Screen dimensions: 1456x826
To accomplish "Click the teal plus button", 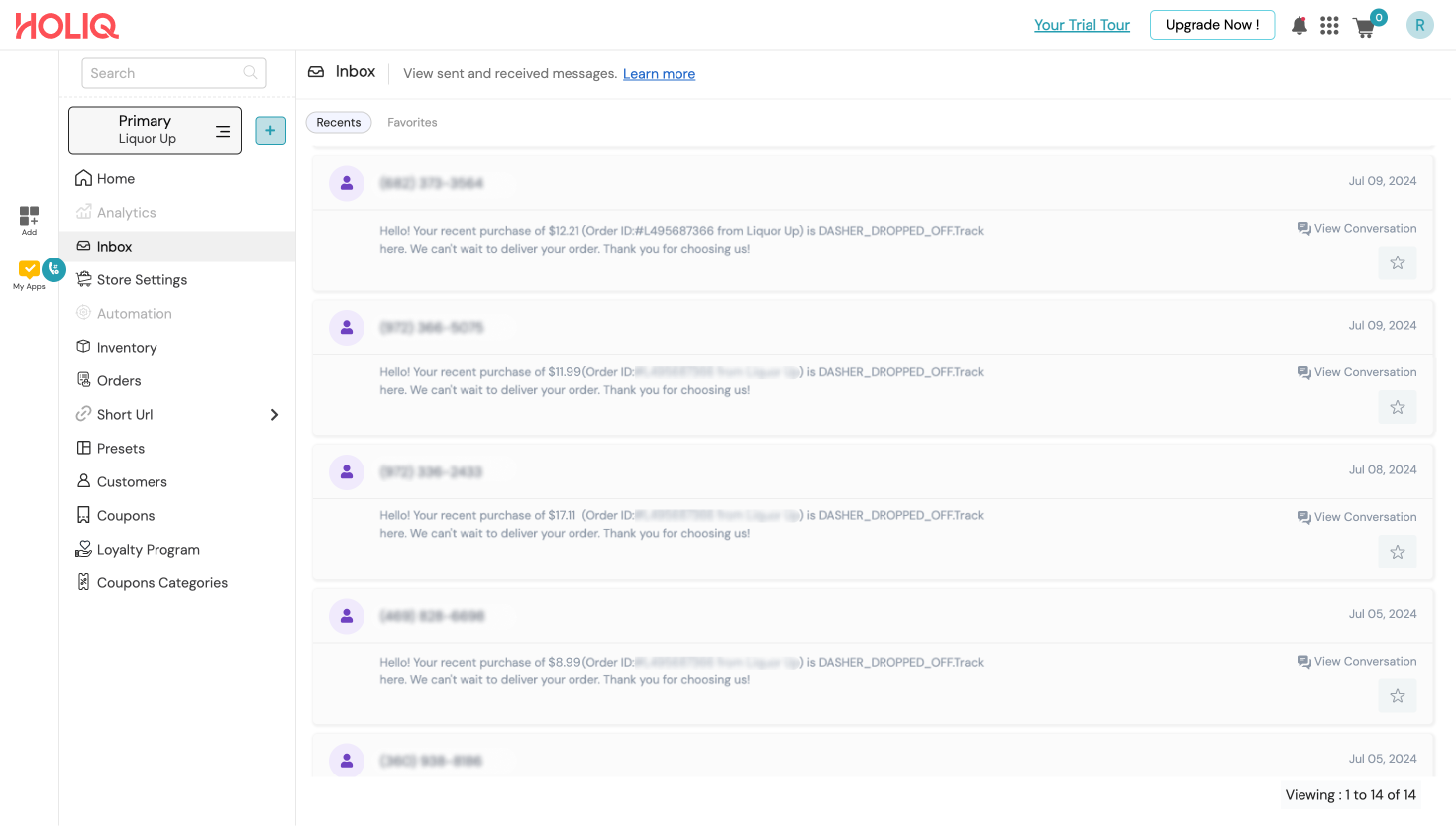I will pos(270,130).
